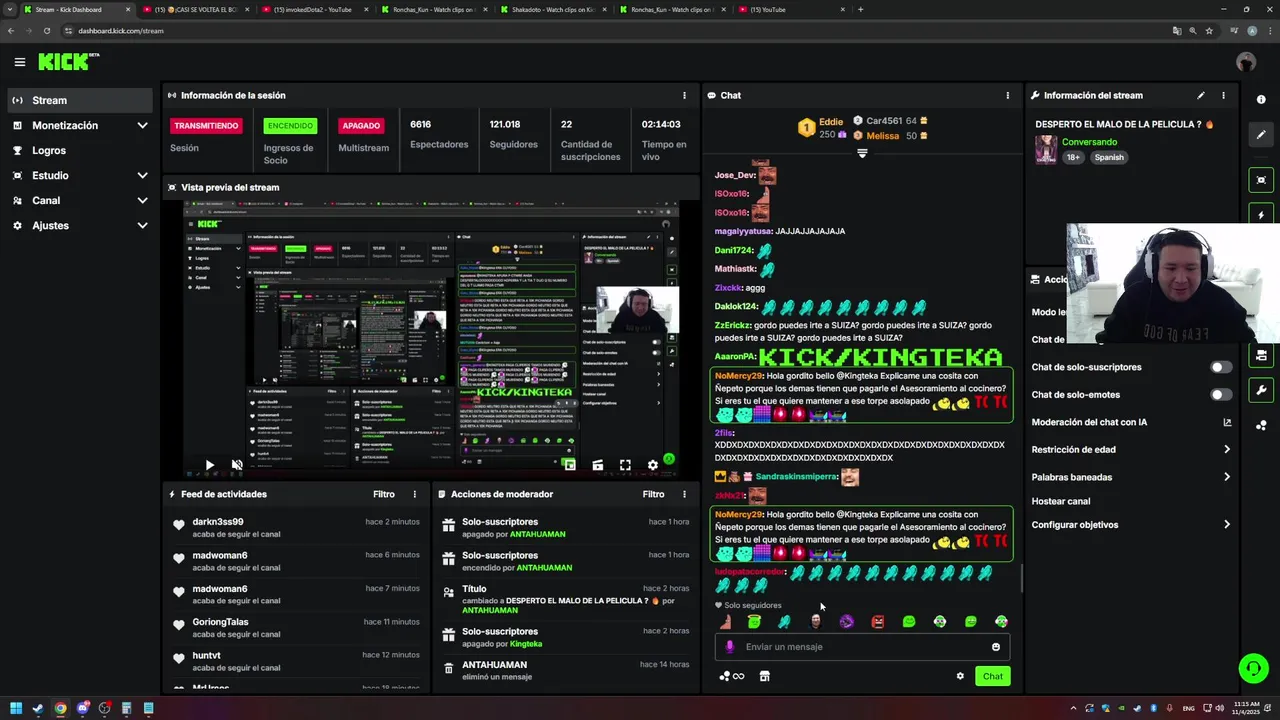Click the stream category thumbnail image

tap(1046, 150)
